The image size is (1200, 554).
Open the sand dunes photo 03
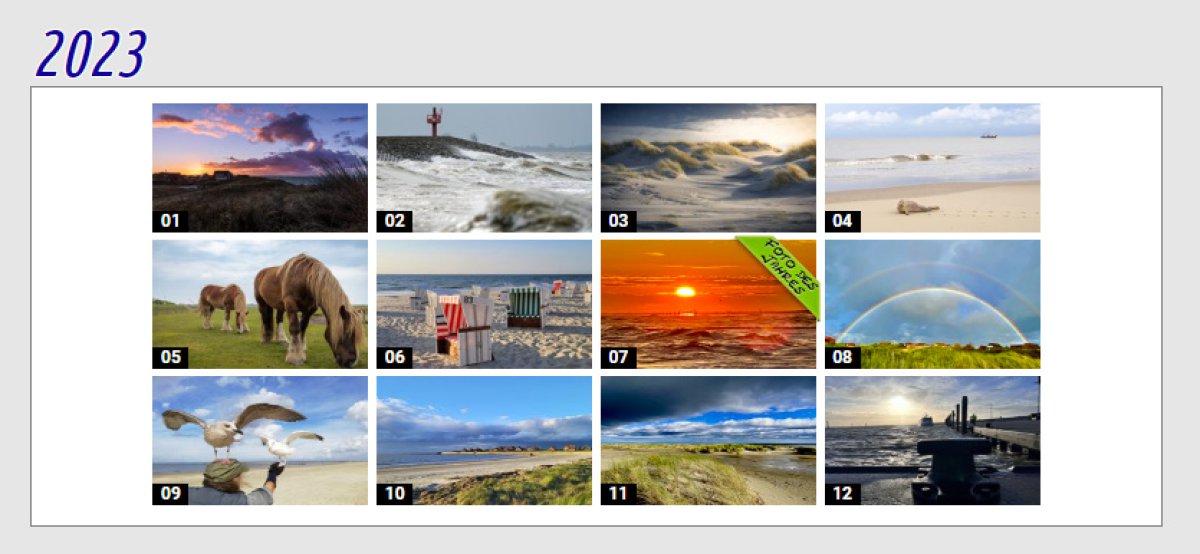[x=708, y=168]
